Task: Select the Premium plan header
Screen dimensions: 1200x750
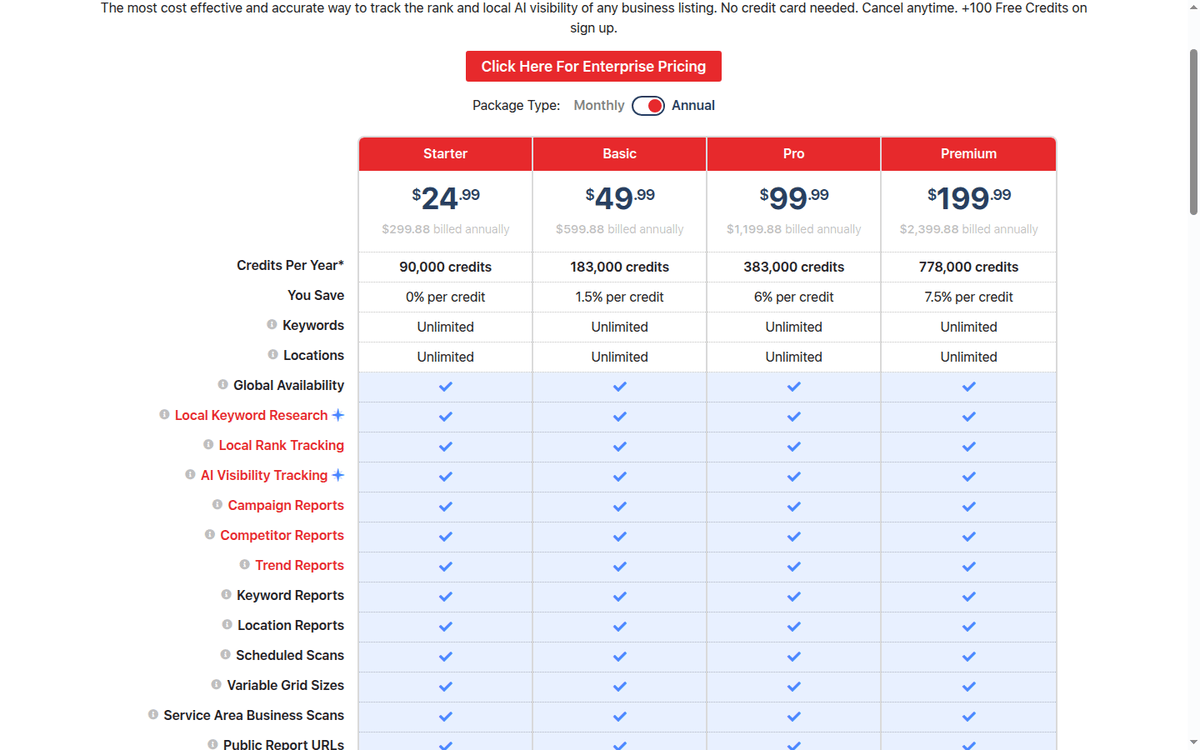Action: [969, 154]
